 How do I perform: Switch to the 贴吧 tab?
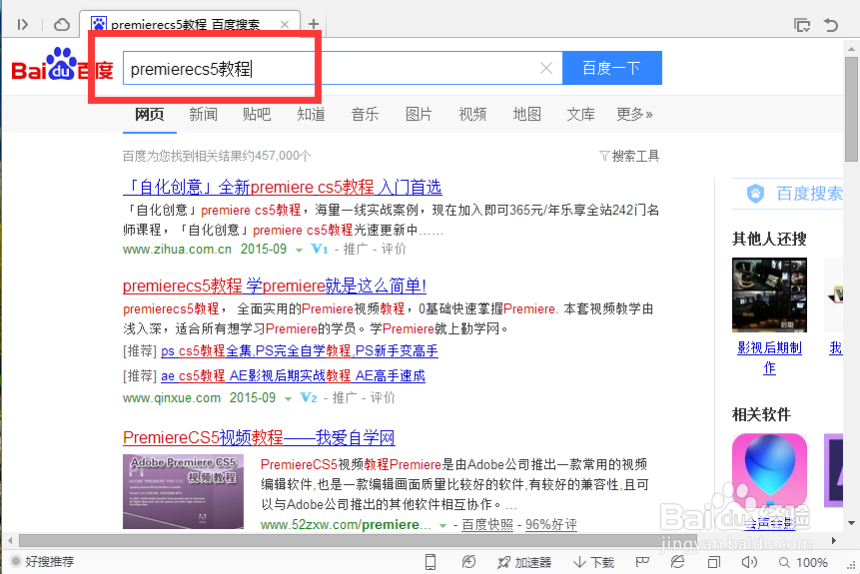click(x=257, y=114)
